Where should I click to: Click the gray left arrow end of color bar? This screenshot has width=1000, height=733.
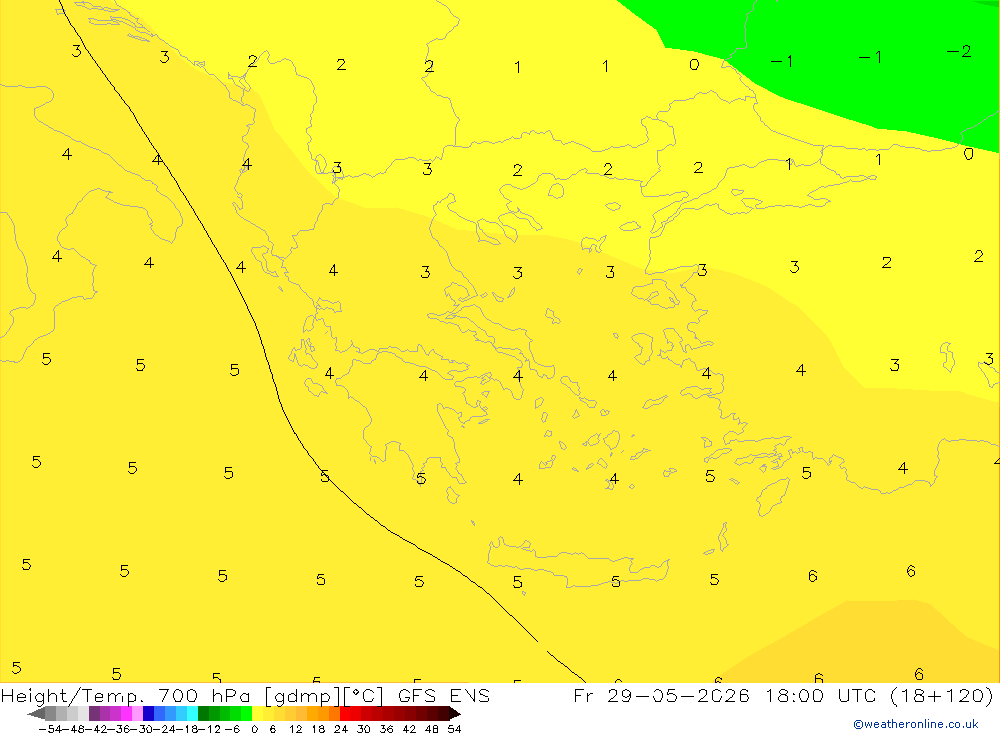click(x=36, y=714)
